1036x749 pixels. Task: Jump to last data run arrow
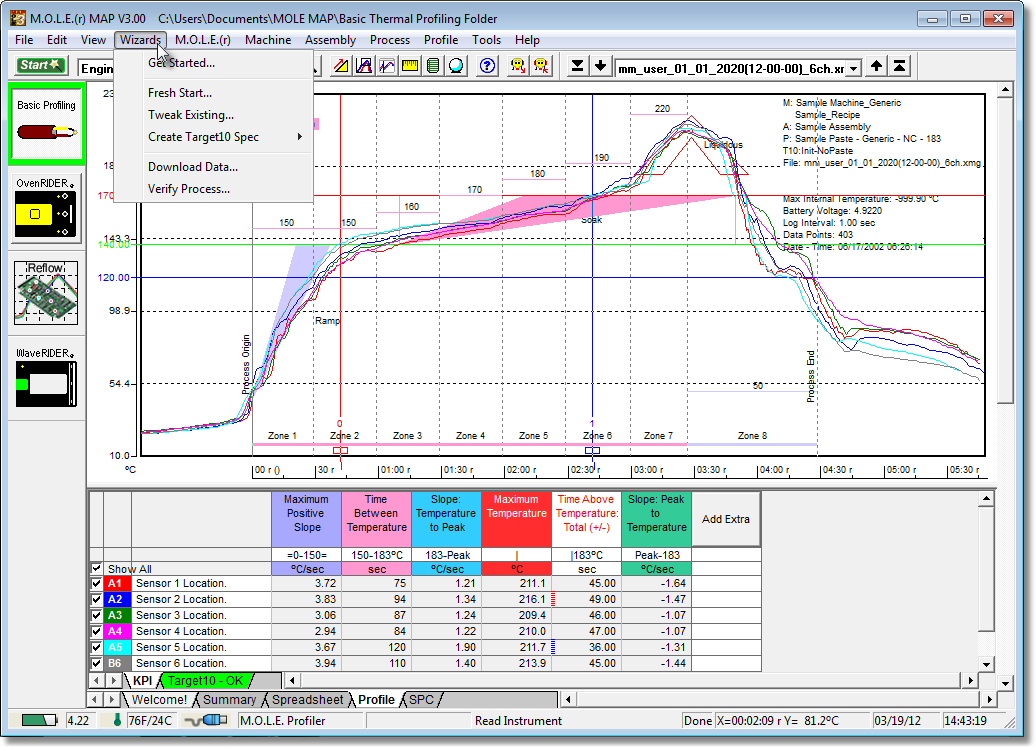(x=577, y=66)
